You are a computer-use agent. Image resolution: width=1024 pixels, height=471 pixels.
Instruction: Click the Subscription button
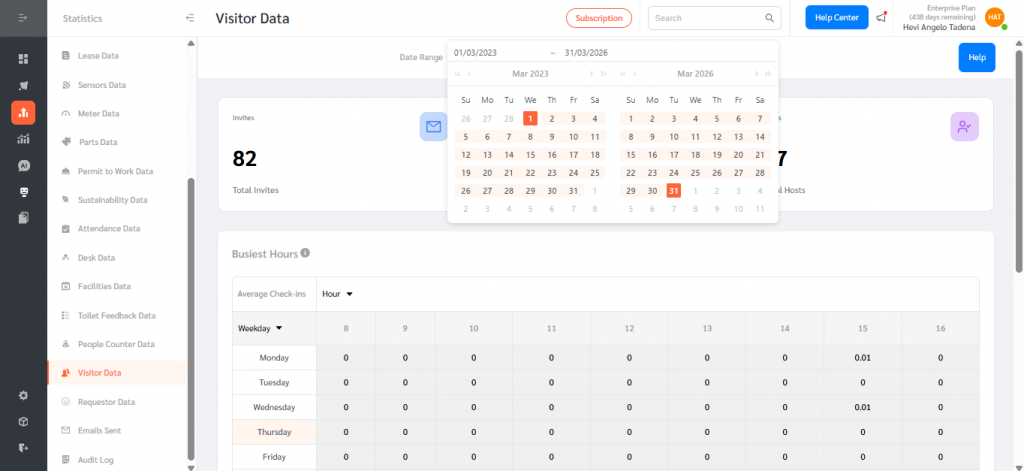599,18
